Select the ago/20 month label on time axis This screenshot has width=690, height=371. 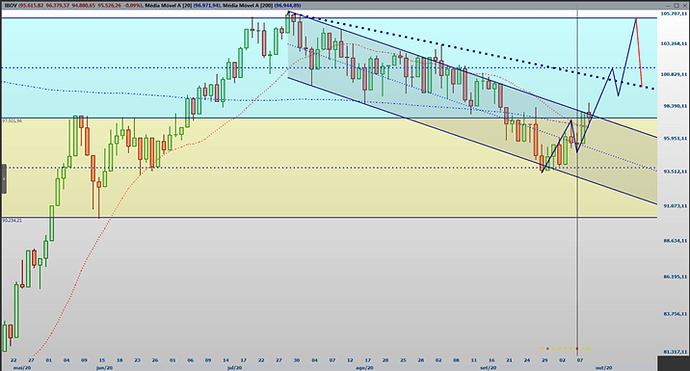(364, 367)
